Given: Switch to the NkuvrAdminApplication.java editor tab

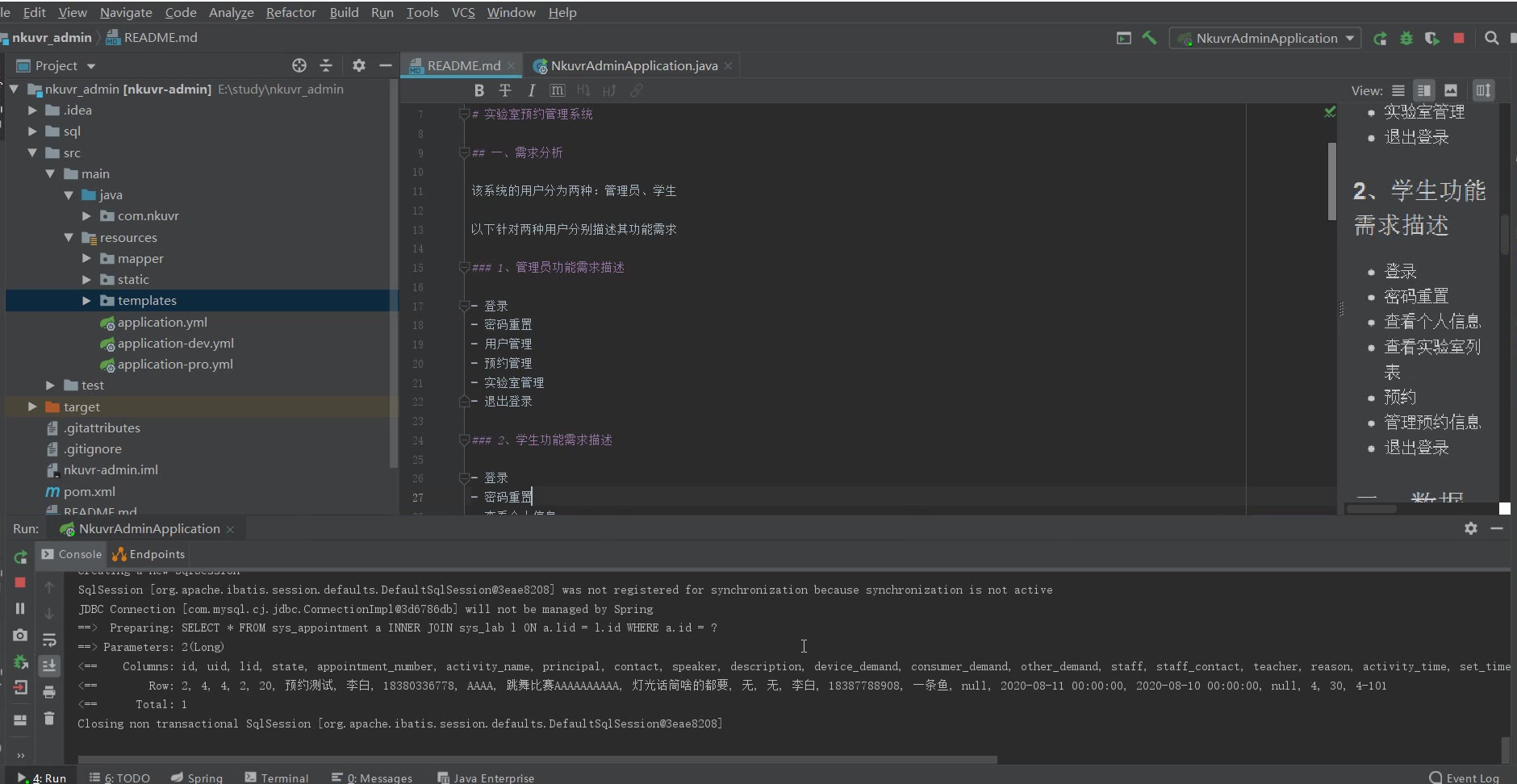Looking at the screenshot, I should point(633,65).
